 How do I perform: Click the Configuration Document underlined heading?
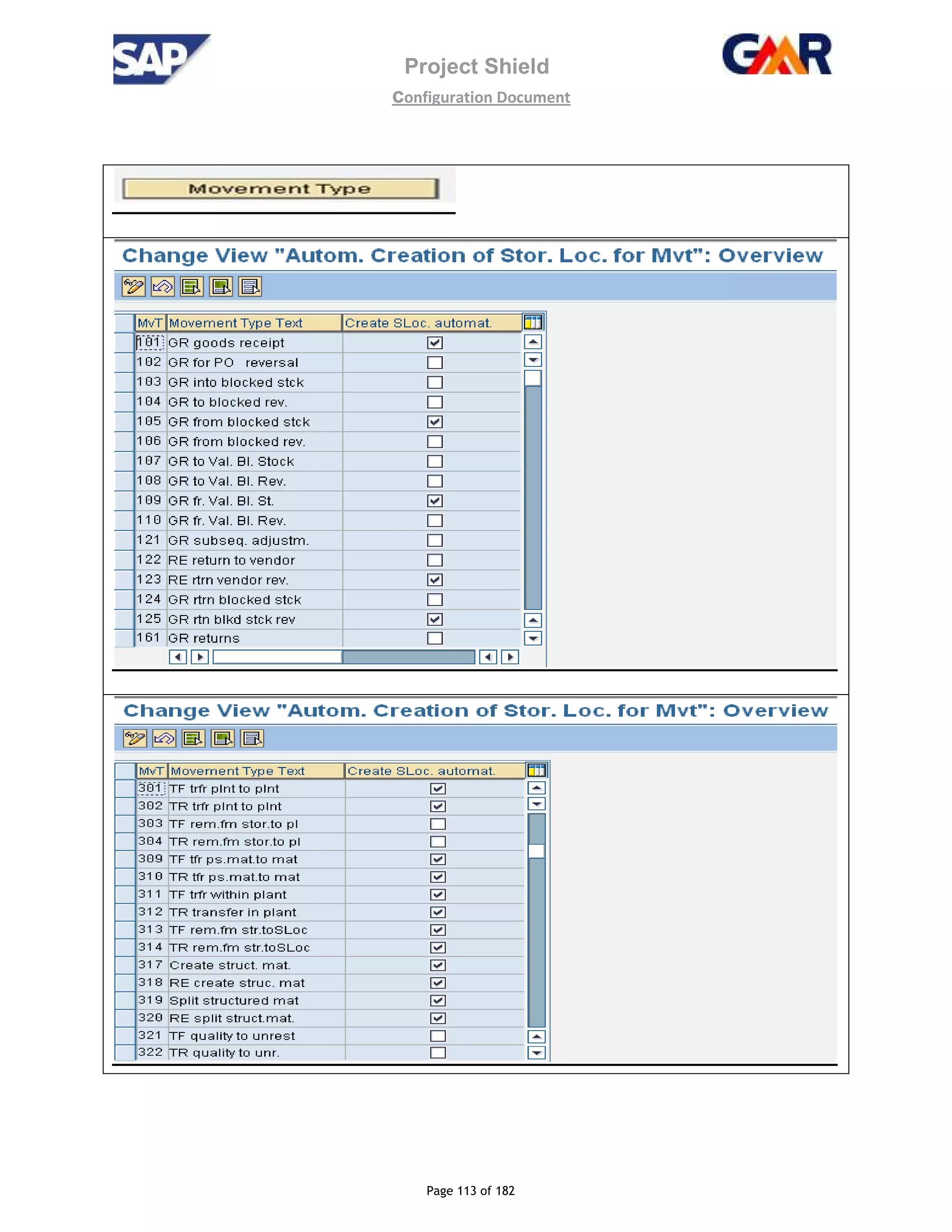481,98
